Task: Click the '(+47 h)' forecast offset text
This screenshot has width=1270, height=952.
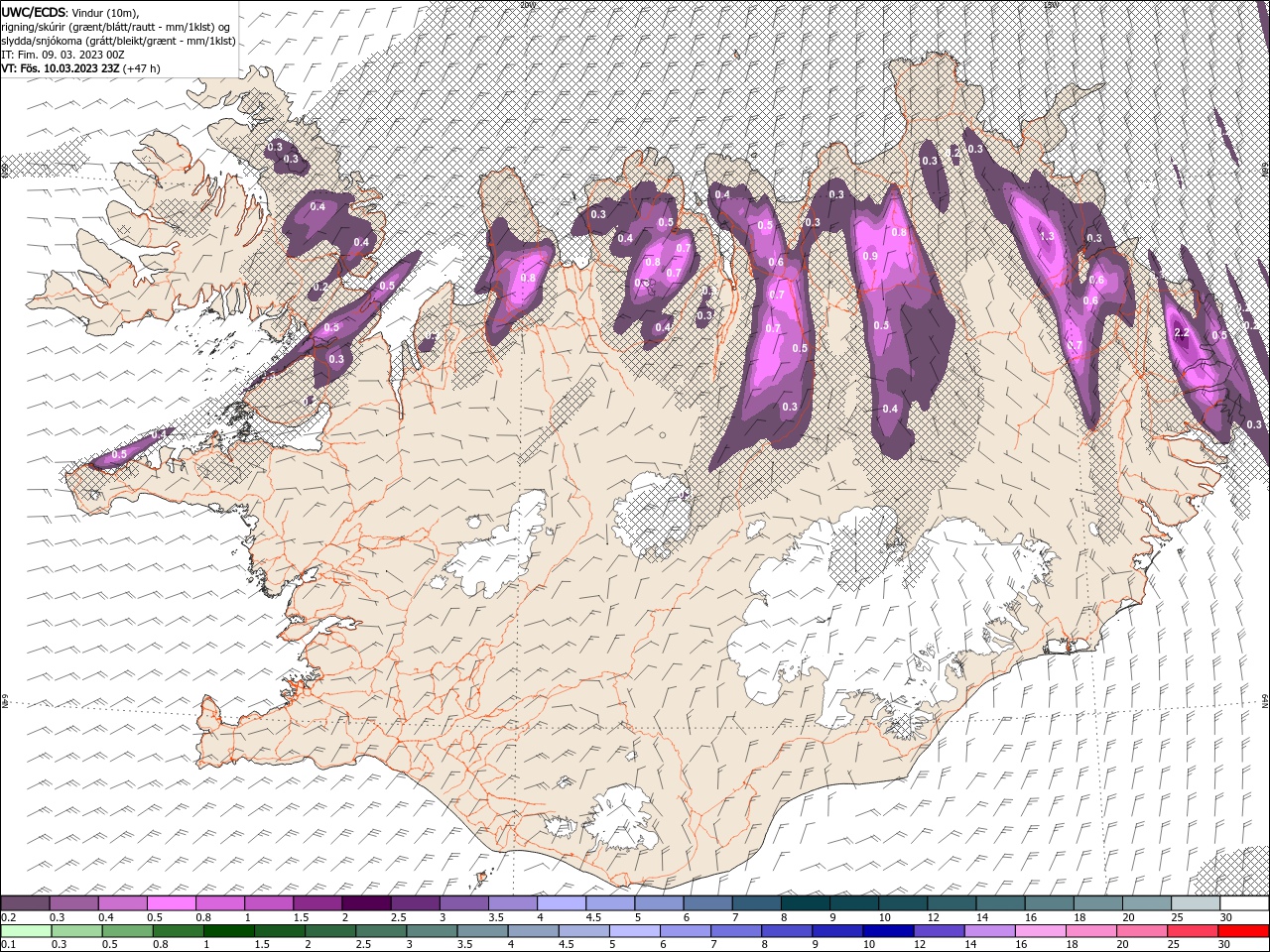Action: 142,67
